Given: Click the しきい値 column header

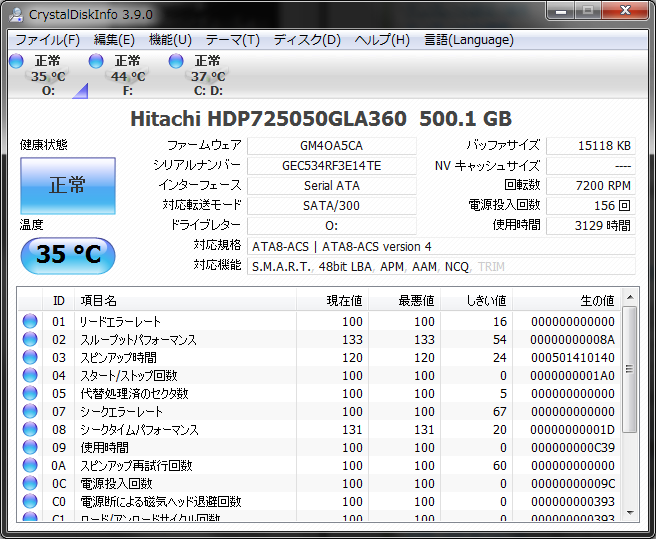Looking at the screenshot, I should 477,300.
